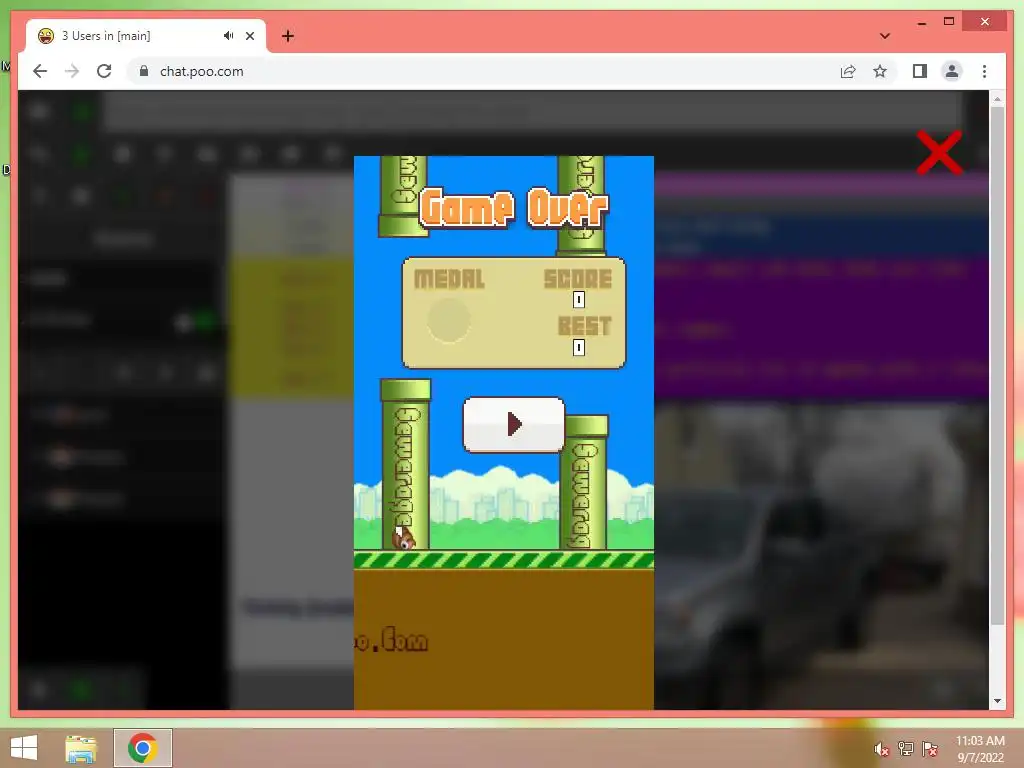Click the BEST label on the scoreboard
1024x768 pixels.
click(584, 326)
